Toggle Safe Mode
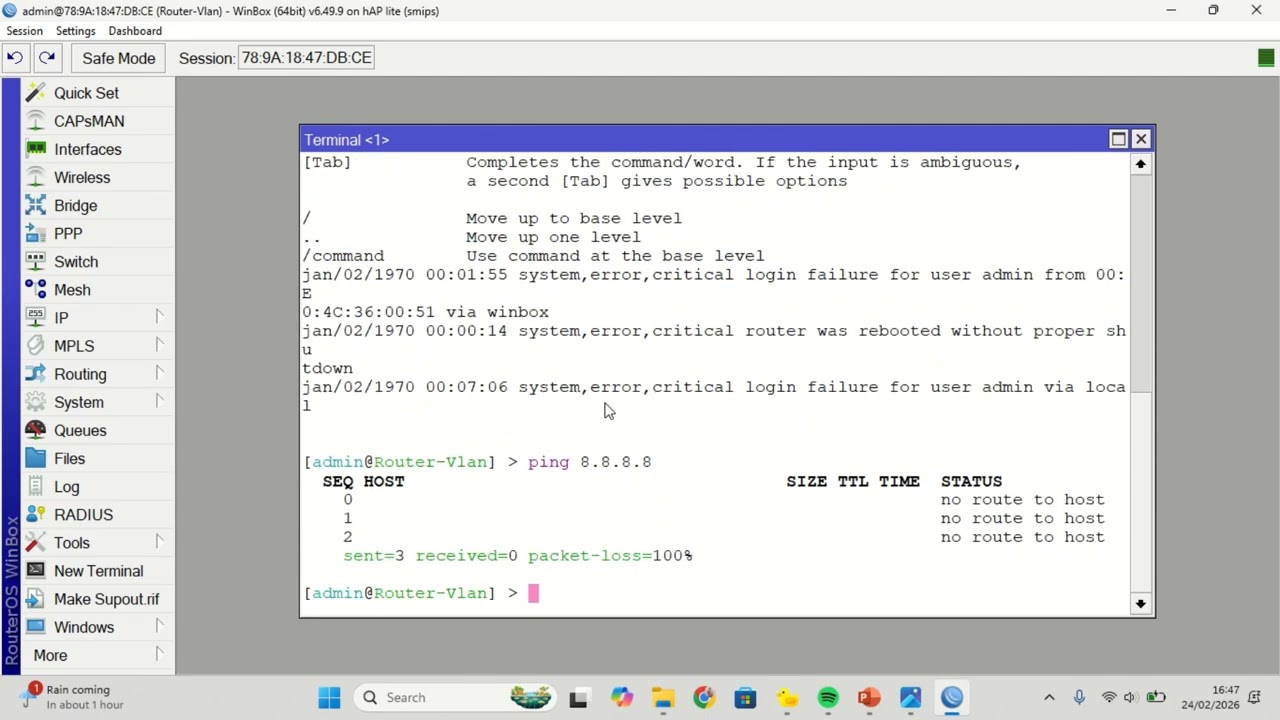Image resolution: width=1280 pixels, height=720 pixels. 118,58
